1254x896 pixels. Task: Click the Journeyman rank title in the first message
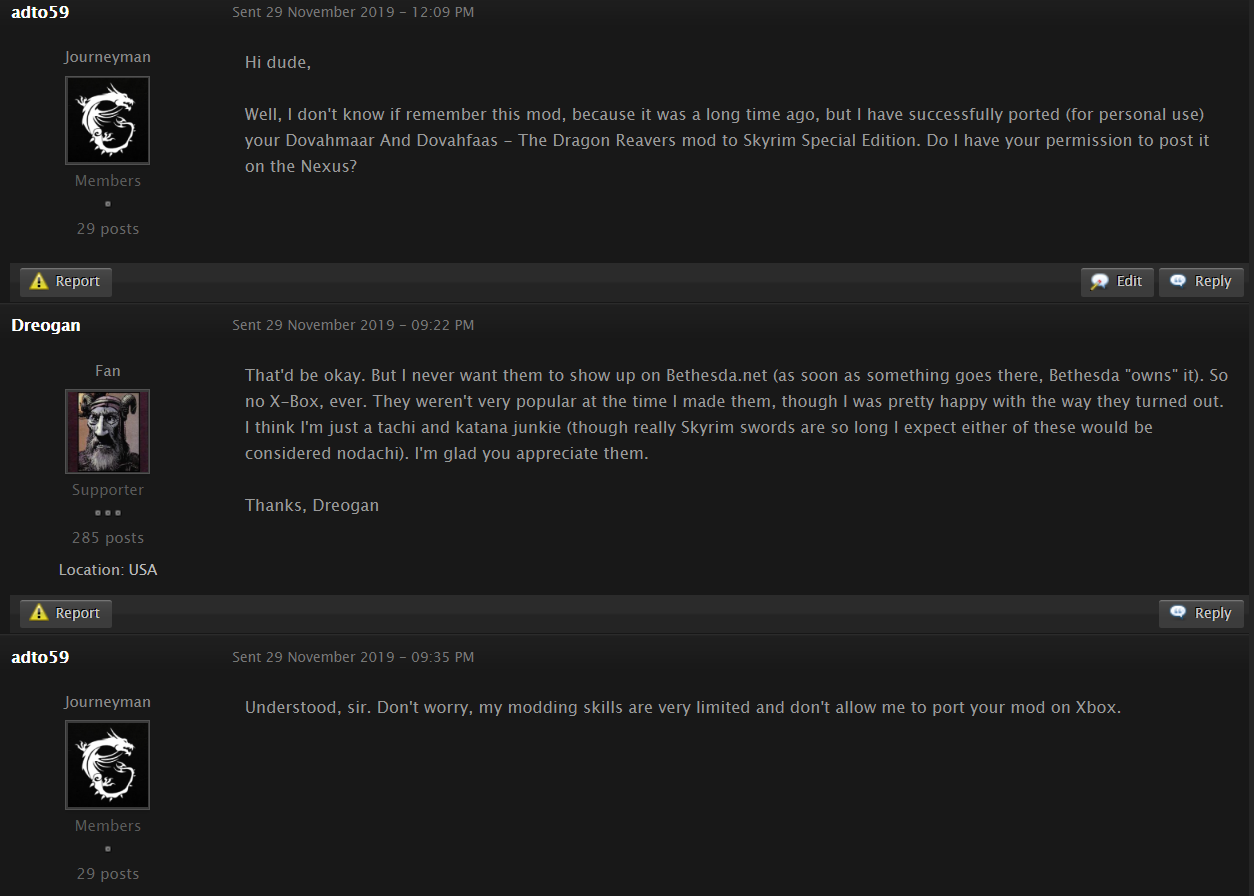coord(108,57)
